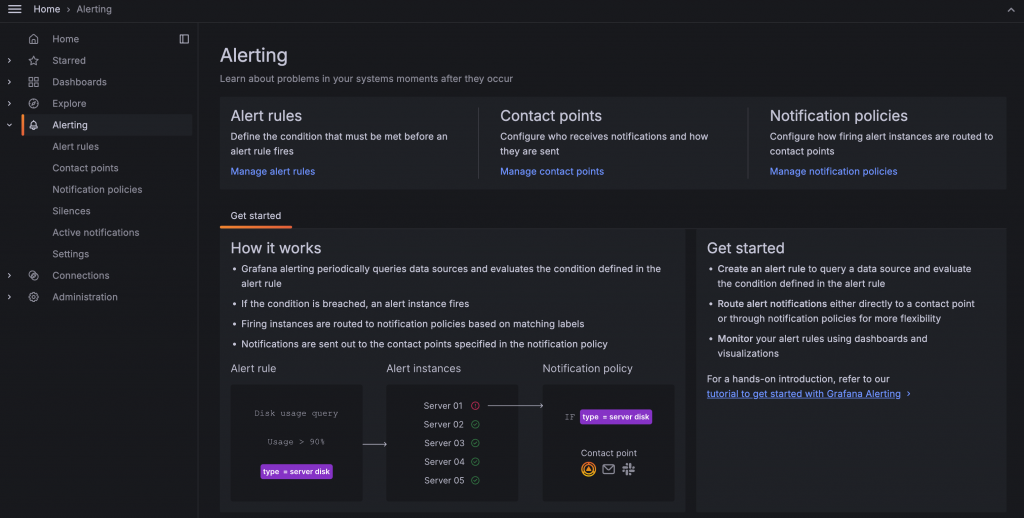Click the Manage alert rules link
Screen dimensions: 1024x518
point(272,172)
